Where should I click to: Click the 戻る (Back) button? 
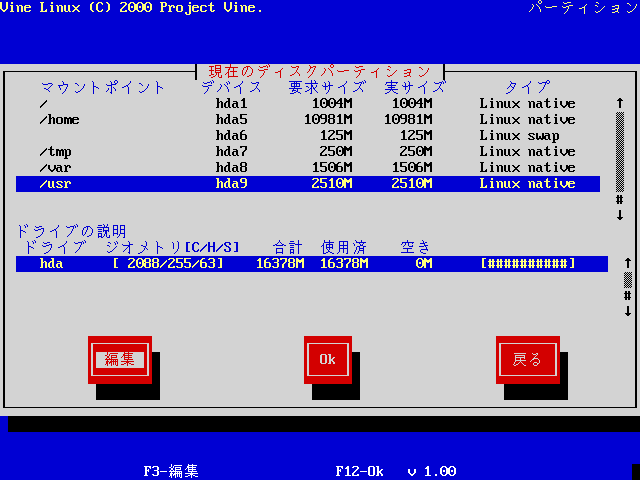tap(528, 360)
